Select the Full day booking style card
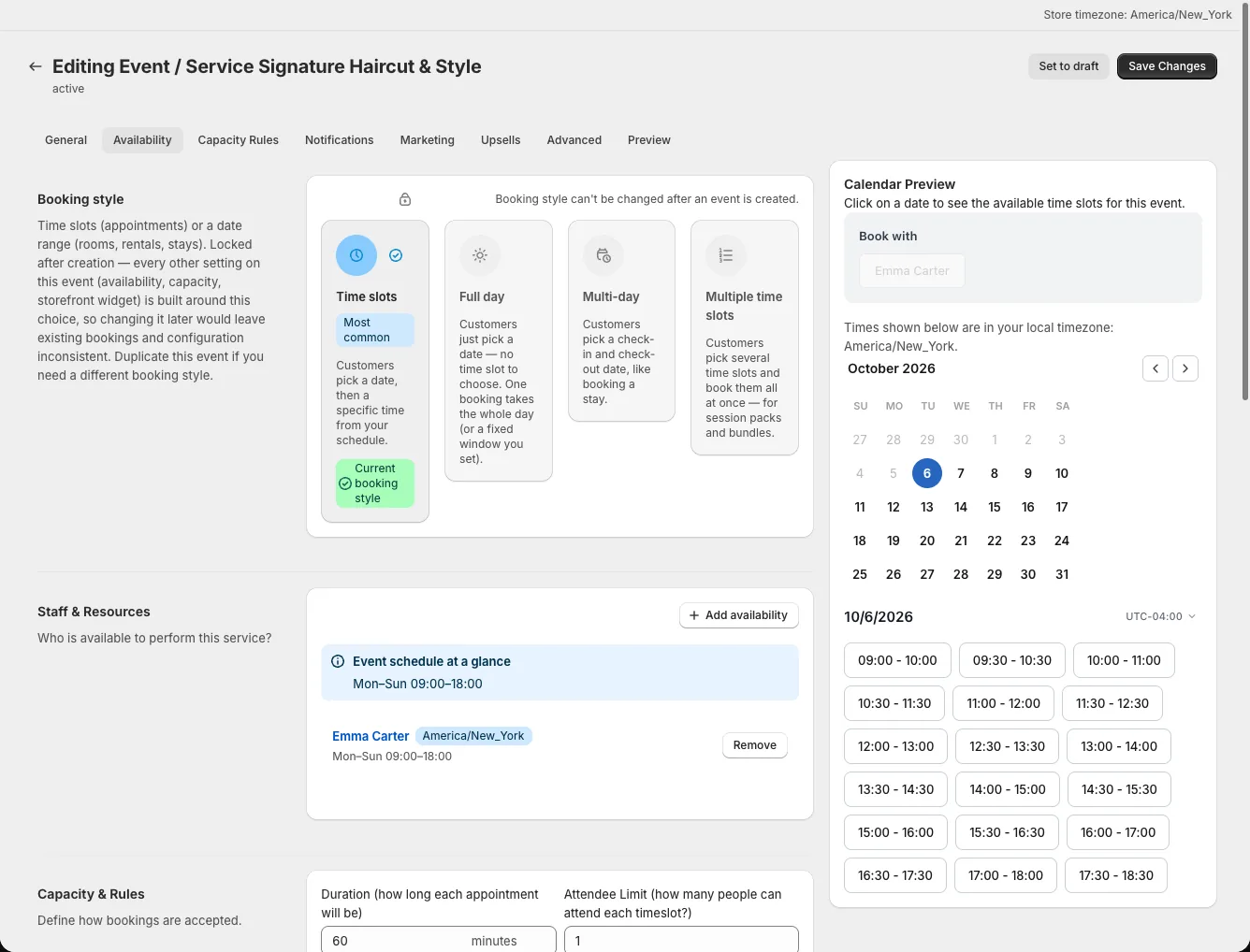Screen dimensions: 1250x952 pos(499,351)
